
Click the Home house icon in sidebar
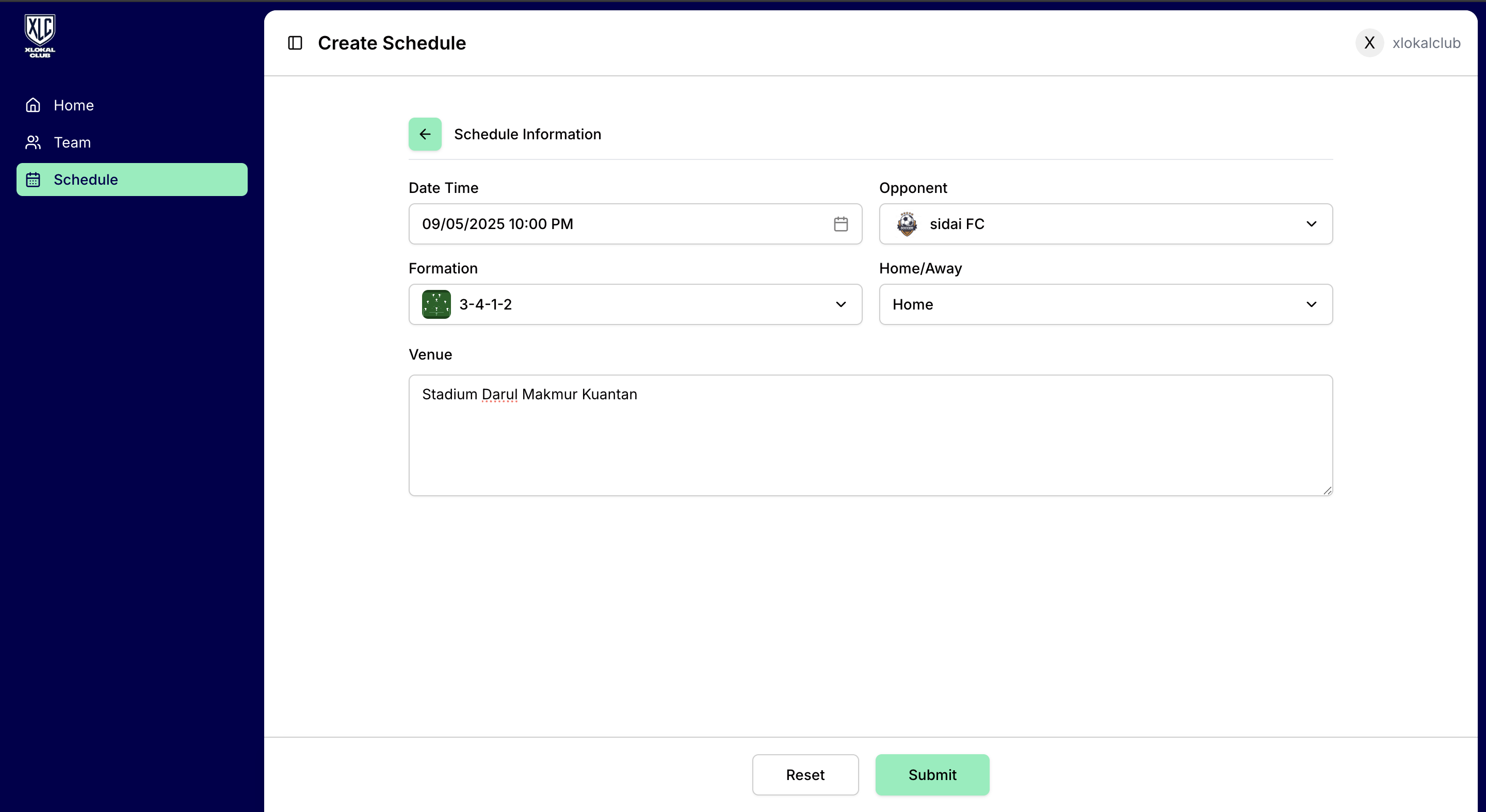[x=33, y=105]
